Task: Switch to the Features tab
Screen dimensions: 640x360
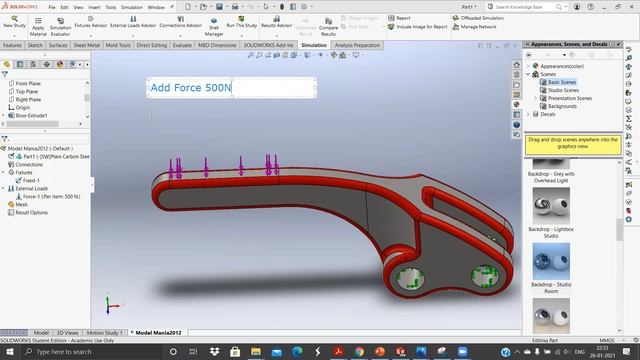Action: click(12, 45)
